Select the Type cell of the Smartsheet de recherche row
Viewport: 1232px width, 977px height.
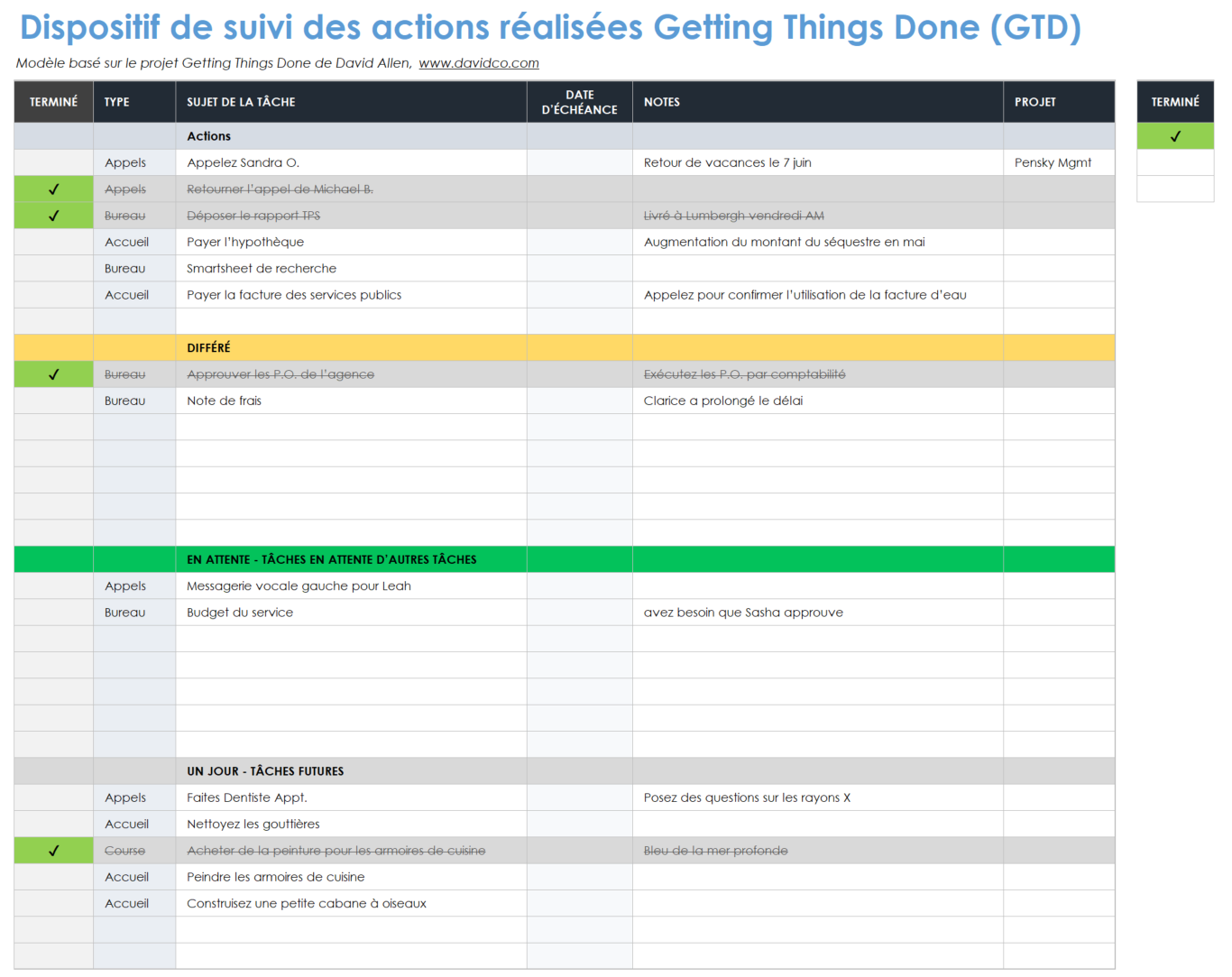[x=134, y=269]
